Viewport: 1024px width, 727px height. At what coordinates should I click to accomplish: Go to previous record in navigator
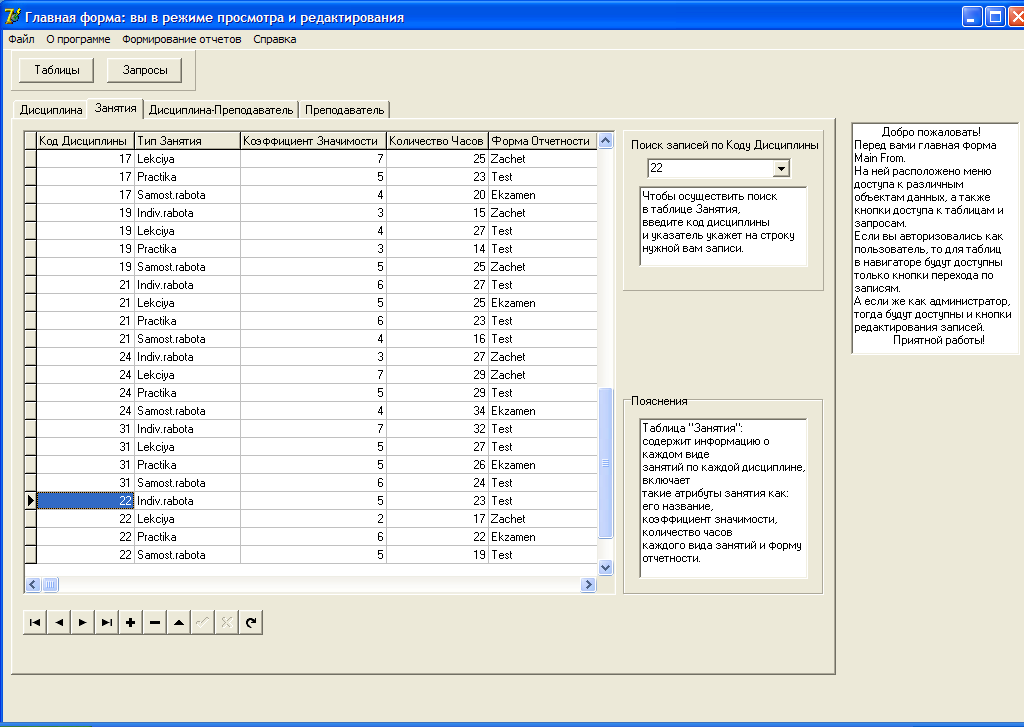click(x=59, y=622)
